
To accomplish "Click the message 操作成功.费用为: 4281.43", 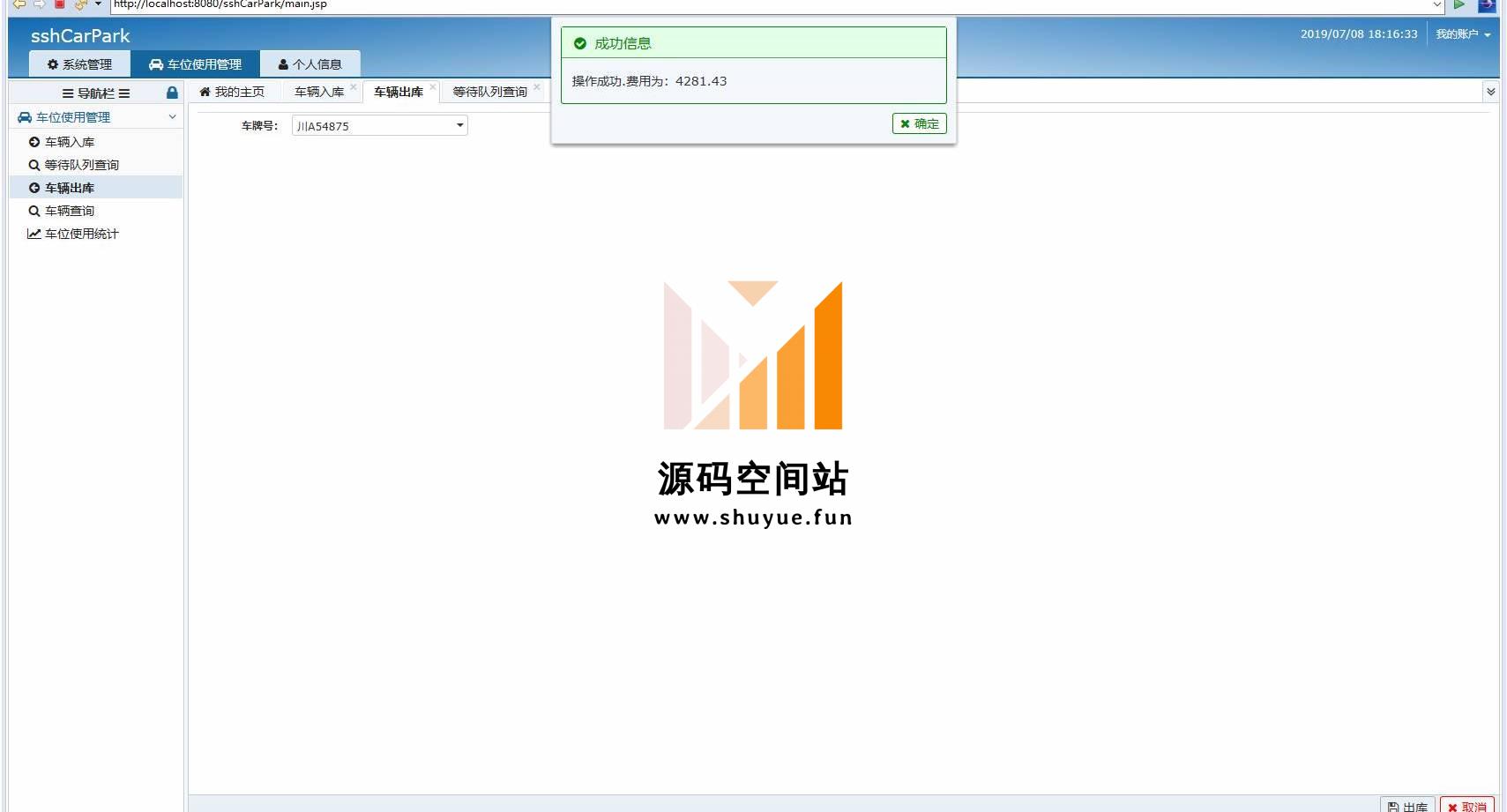I will coord(650,81).
